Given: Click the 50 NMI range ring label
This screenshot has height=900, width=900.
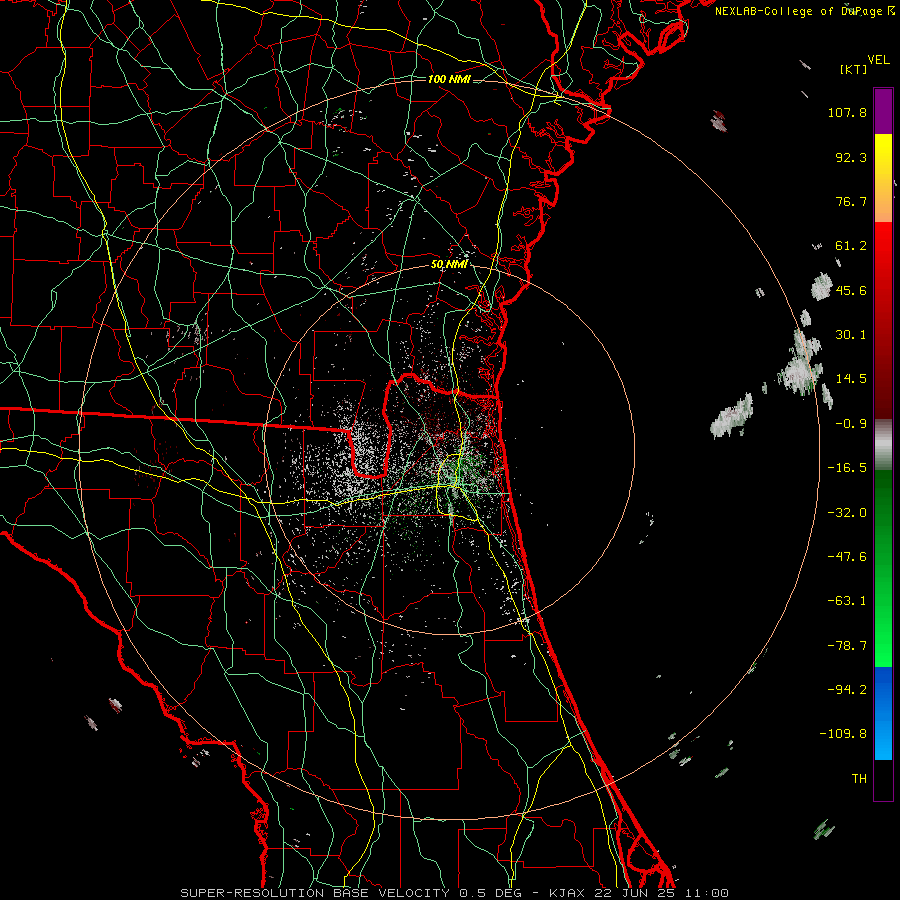Looking at the screenshot, I should (x=449, y=265).
